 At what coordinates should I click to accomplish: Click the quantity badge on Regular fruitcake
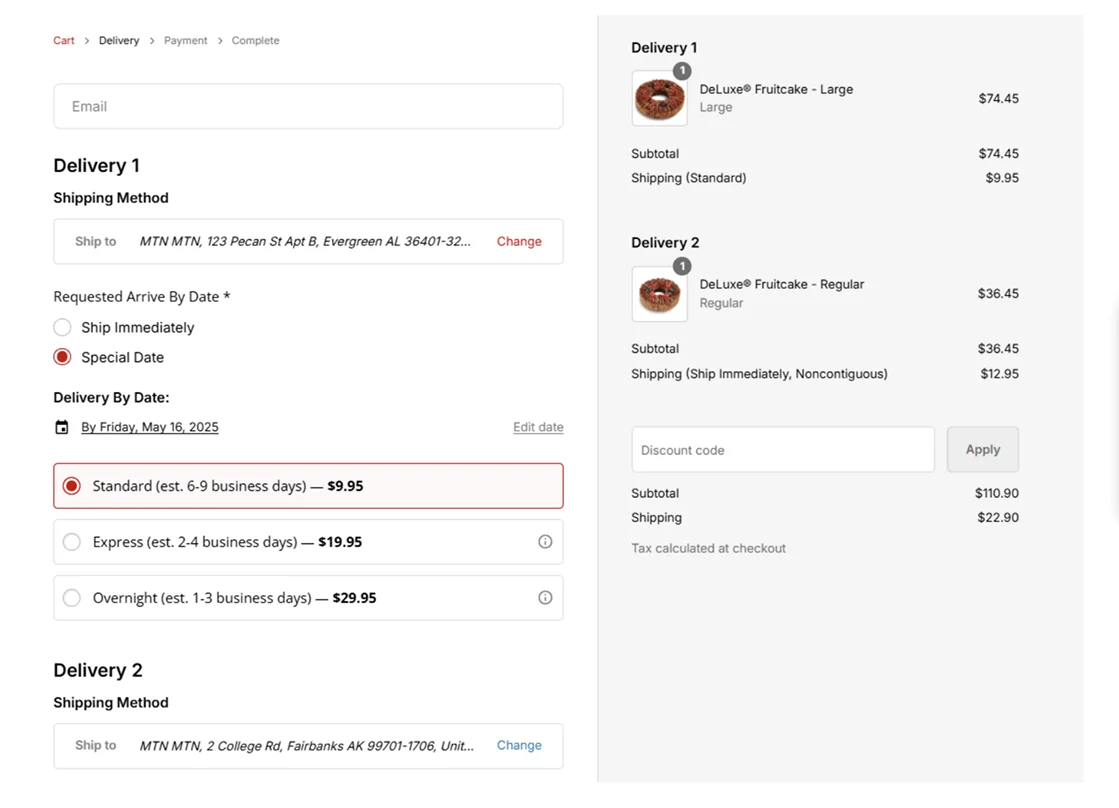tap(682, 266)
